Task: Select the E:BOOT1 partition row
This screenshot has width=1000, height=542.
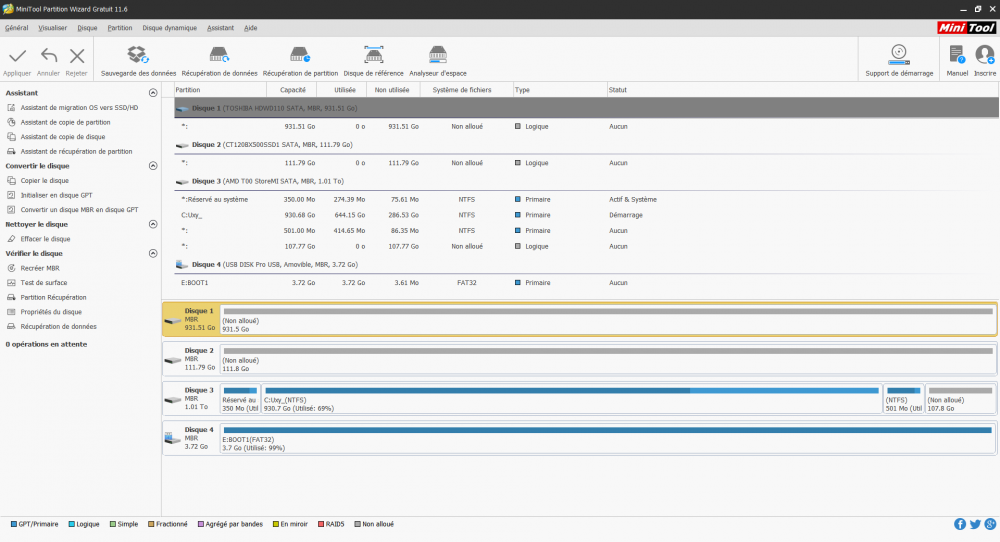Action: click(x=586, y=283)
